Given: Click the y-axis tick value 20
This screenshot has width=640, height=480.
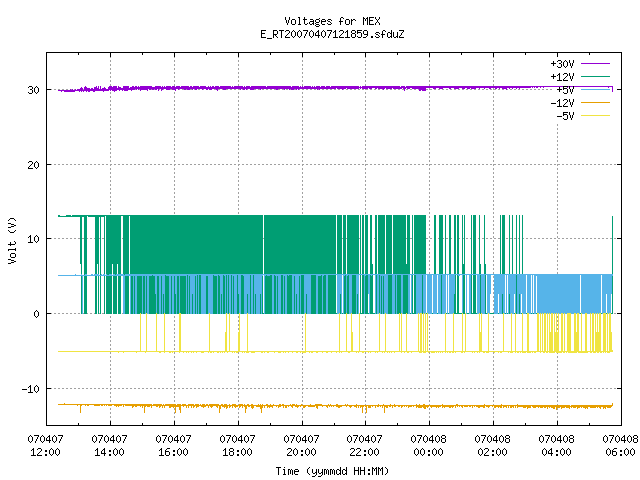Looking at the screenshot, I should 33,165.
